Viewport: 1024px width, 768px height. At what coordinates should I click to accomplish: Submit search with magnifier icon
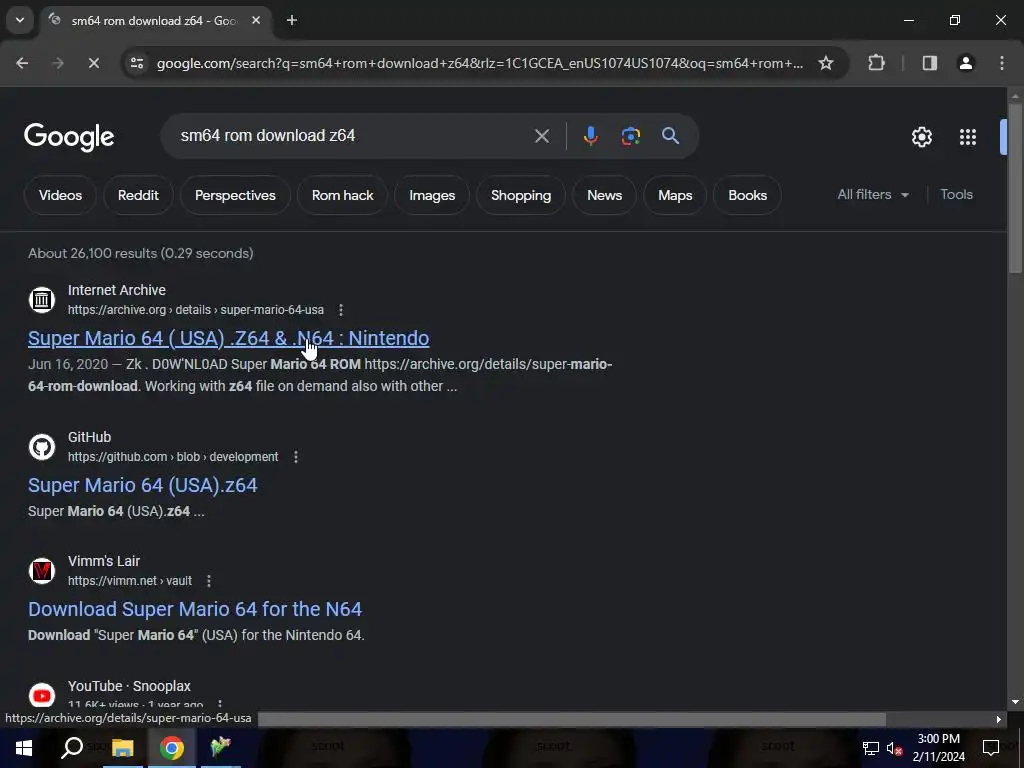pos(670,136)
